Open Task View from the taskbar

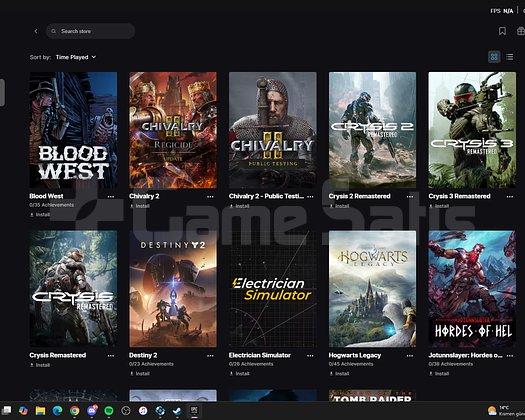pyautogui.click(x=7, y=411)
